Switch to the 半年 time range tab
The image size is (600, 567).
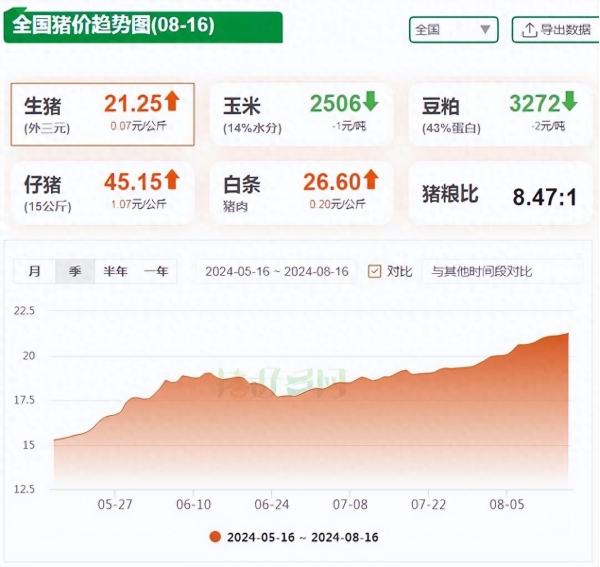115,271
